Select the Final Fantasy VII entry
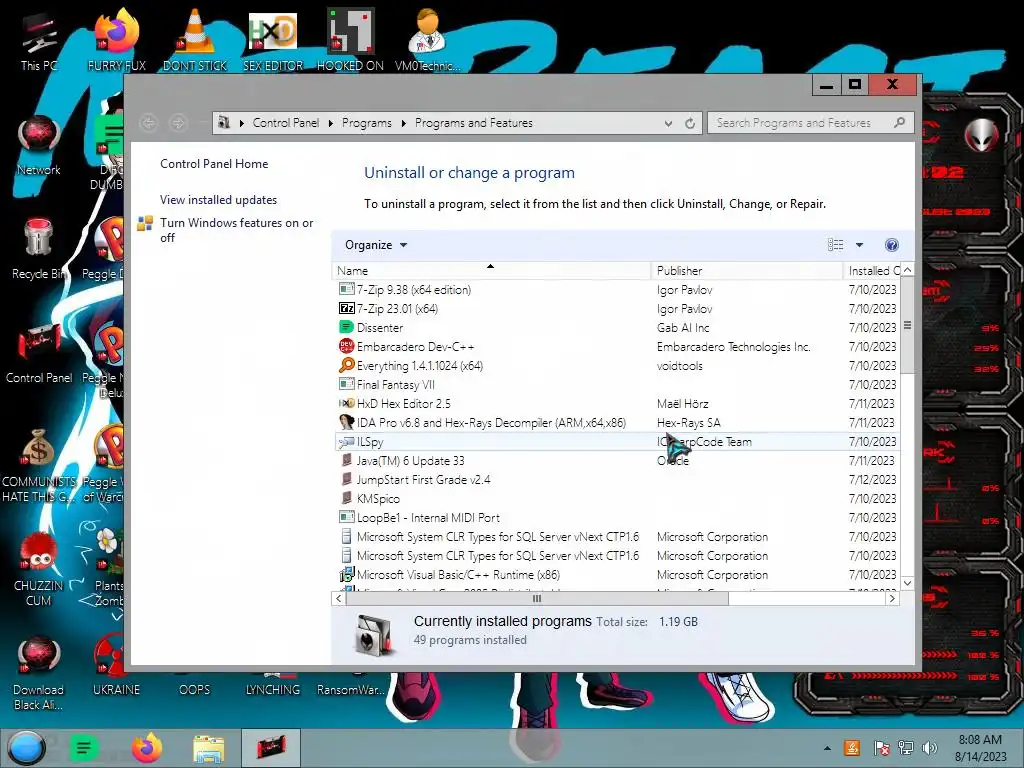The image size is (1024, 768). [x=616, y=385]
